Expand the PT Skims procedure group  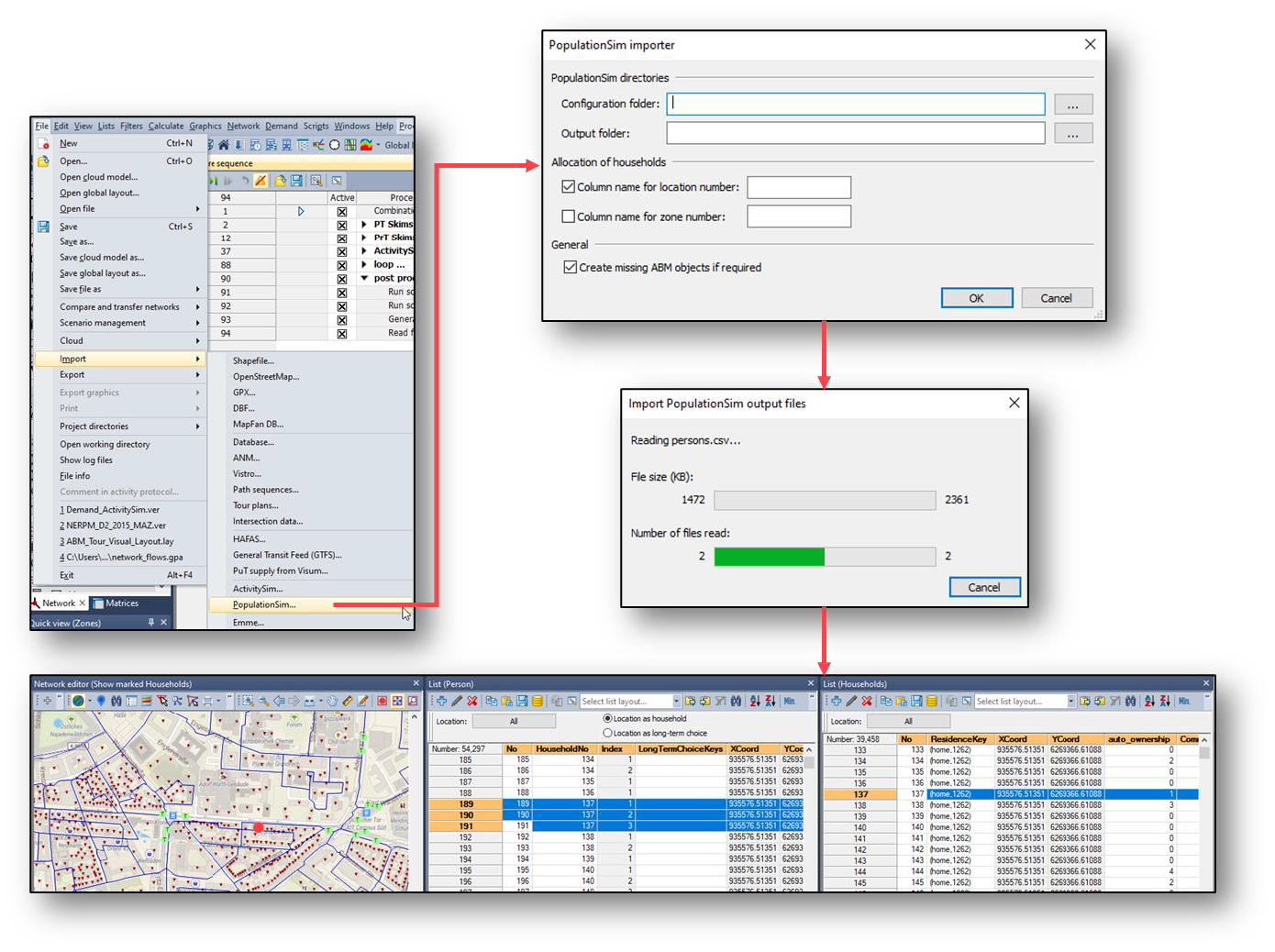(x=364, y=224)
